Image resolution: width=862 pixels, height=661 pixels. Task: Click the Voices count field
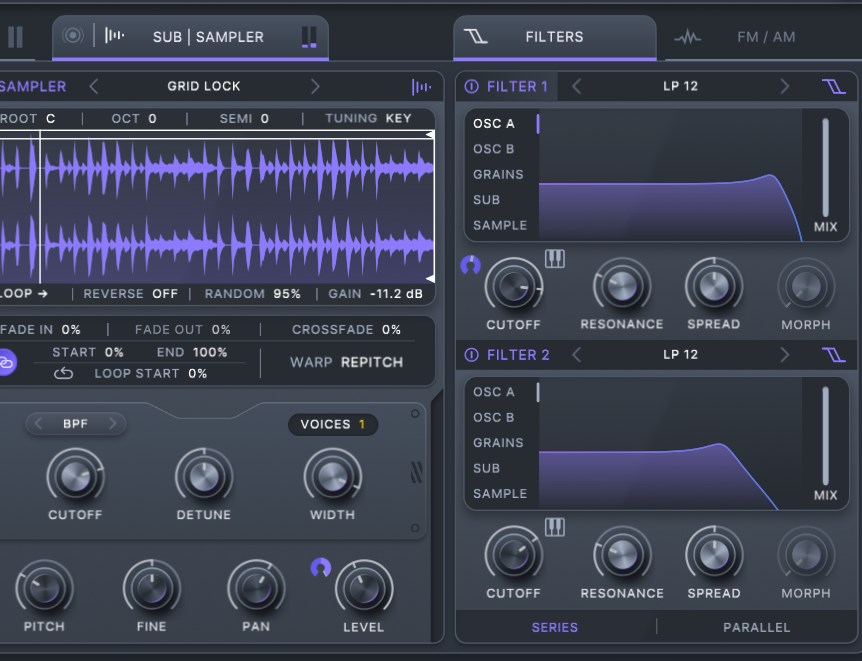tap(333, 424)
